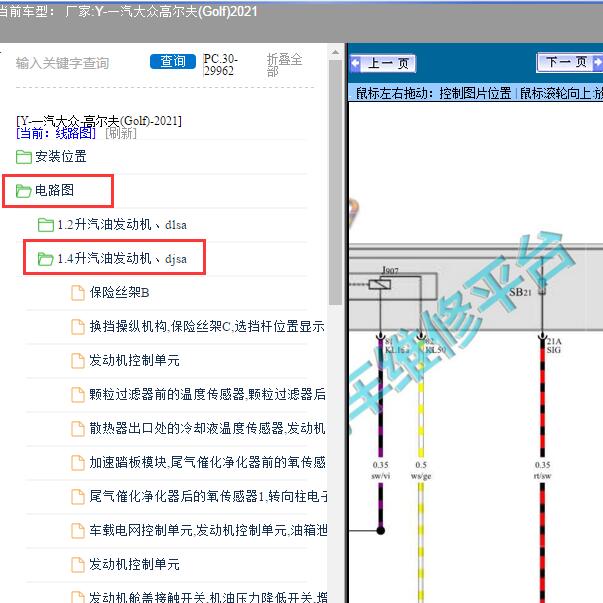Open the 发动机控制单元 diagram below 车载电网控制单元

134,565
